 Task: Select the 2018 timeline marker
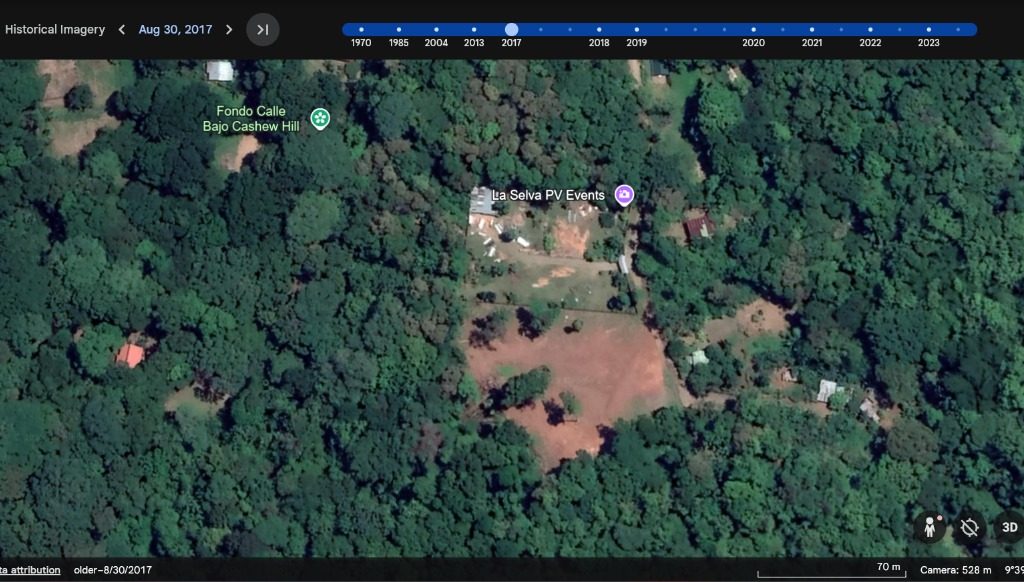599,30
